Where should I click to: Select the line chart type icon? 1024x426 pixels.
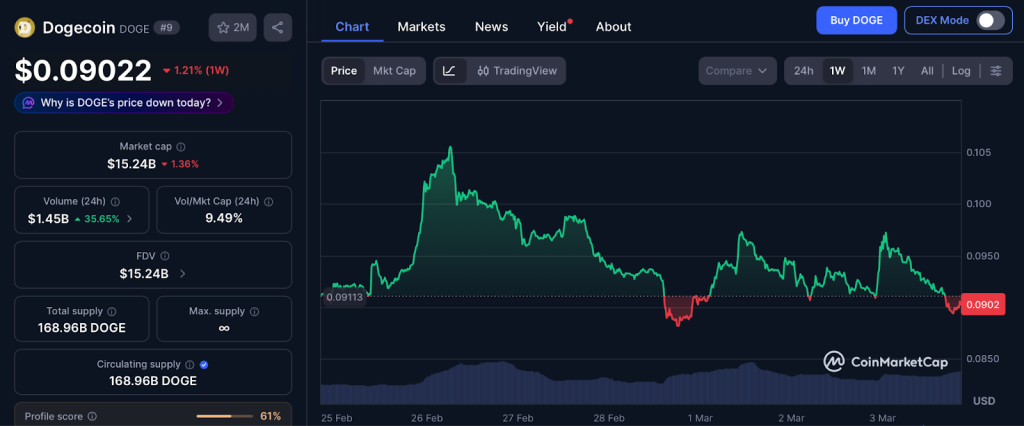(450, 71)
